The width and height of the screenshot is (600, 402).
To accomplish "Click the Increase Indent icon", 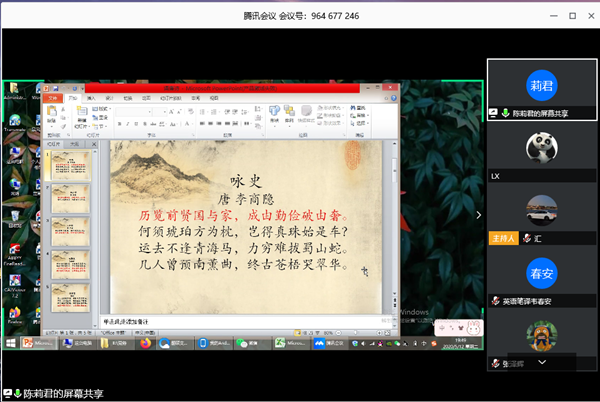I will coord(235,112).
